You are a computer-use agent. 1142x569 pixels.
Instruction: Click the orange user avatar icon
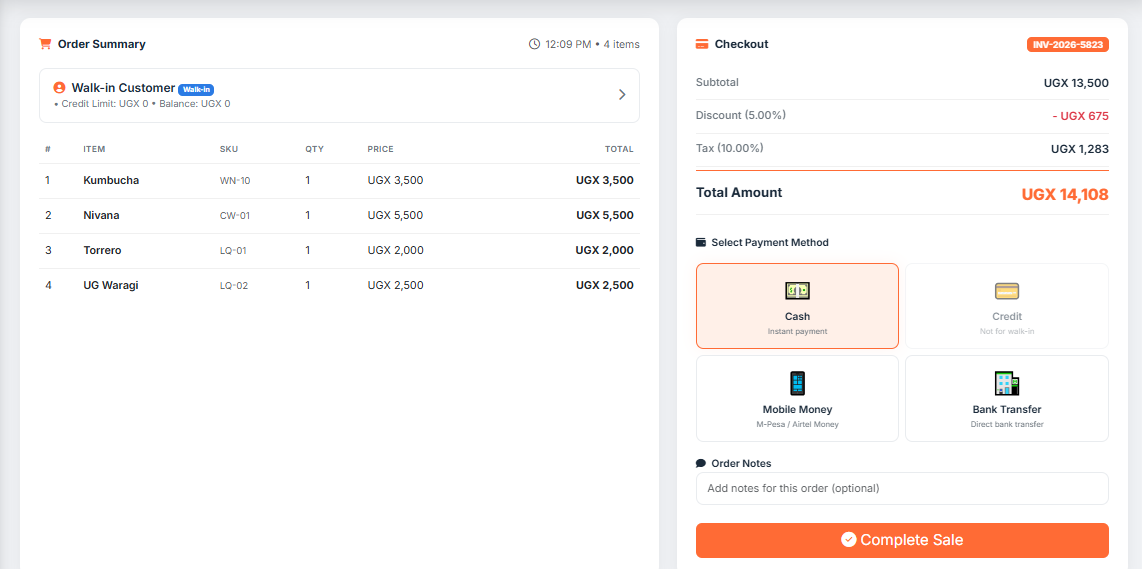(x=60, y=87)
